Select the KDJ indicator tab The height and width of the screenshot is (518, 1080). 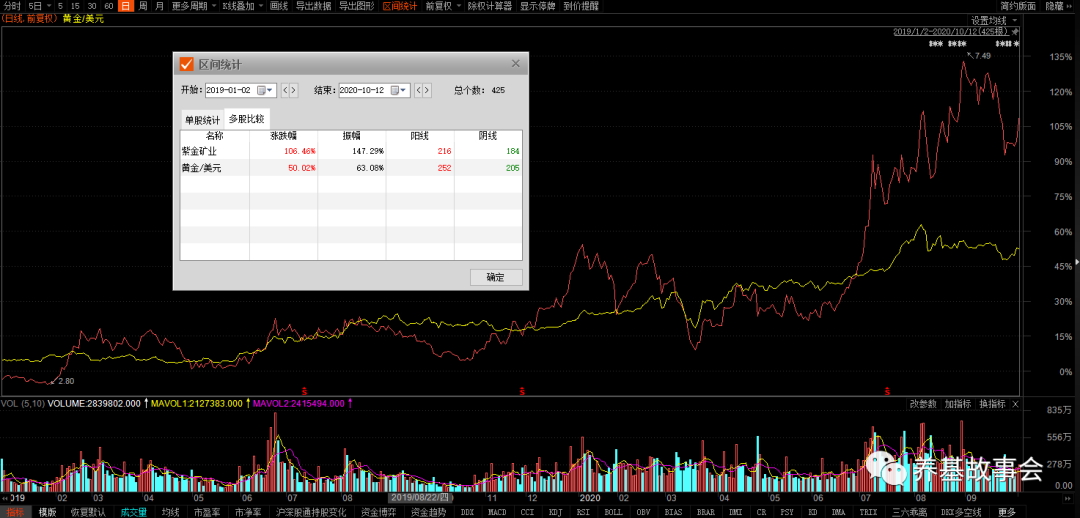[555, 512]
